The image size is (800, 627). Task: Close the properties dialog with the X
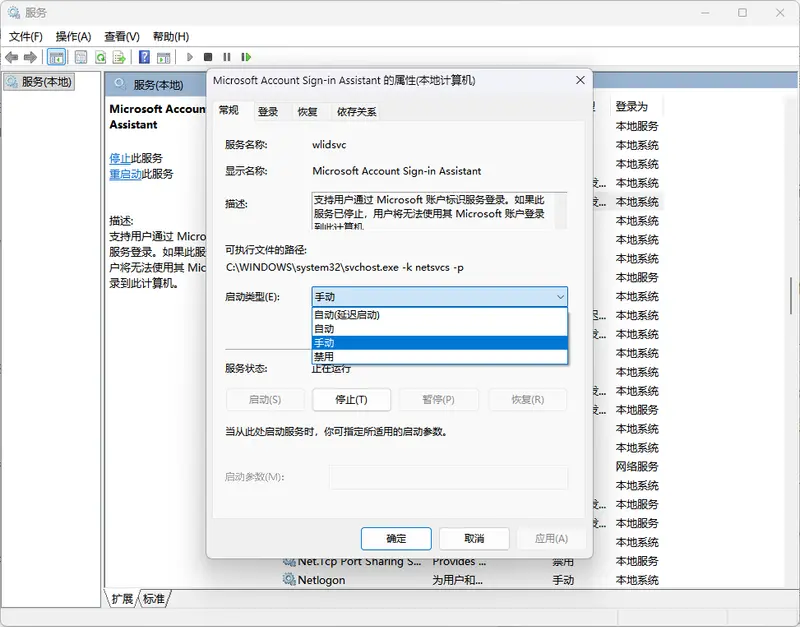click(x=580, y=80)
